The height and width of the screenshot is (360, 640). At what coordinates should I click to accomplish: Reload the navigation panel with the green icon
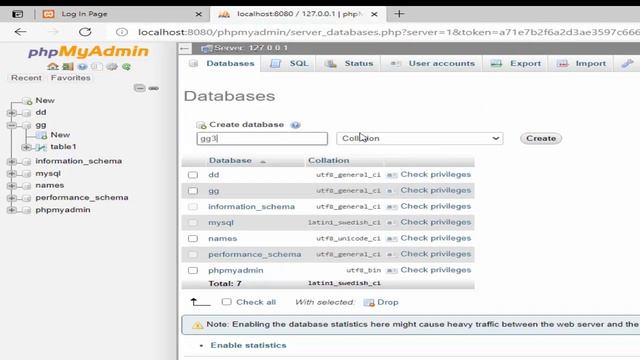click(x=126, y=67)
